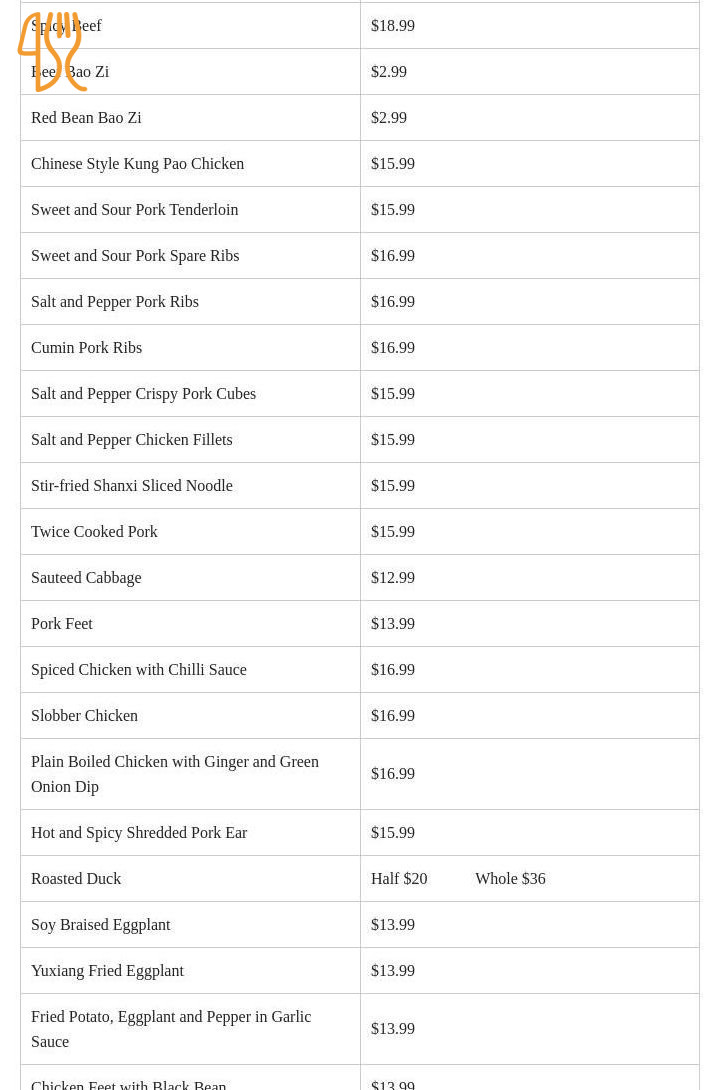The image size is (720, 1090).
Task: Select Sweet and Sour Pork Tenderloin
Action: [x=134, y=210]
